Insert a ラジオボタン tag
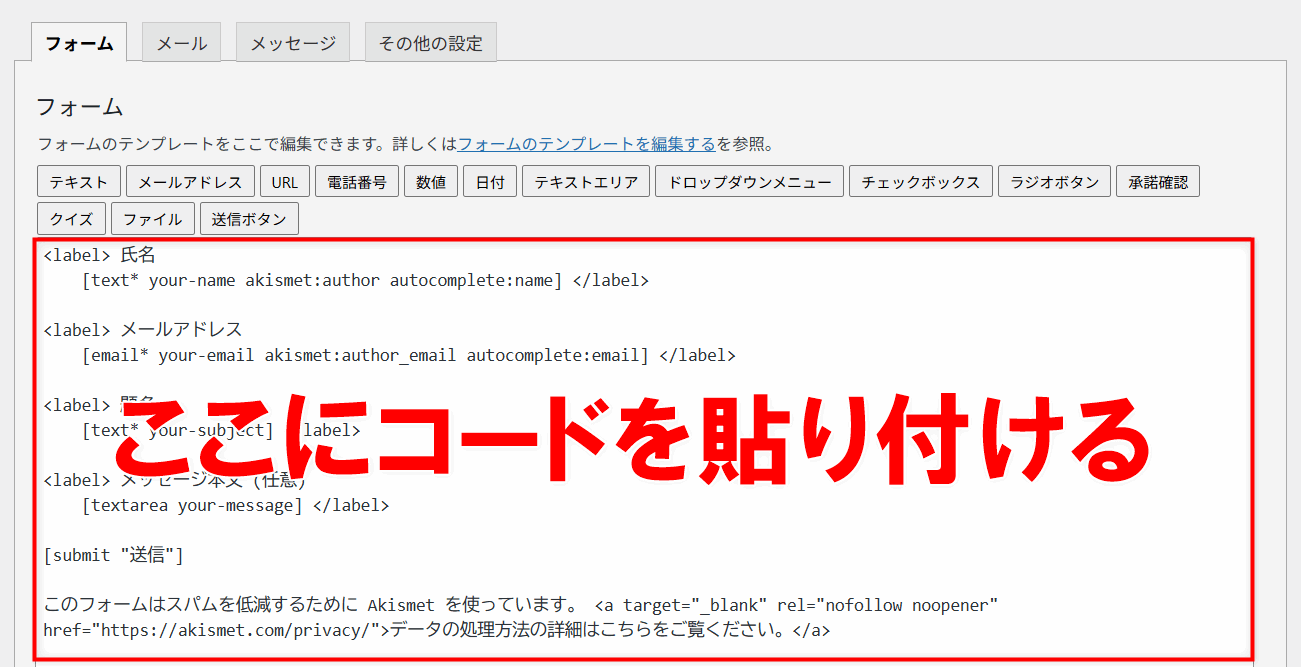 point(1054,182)
